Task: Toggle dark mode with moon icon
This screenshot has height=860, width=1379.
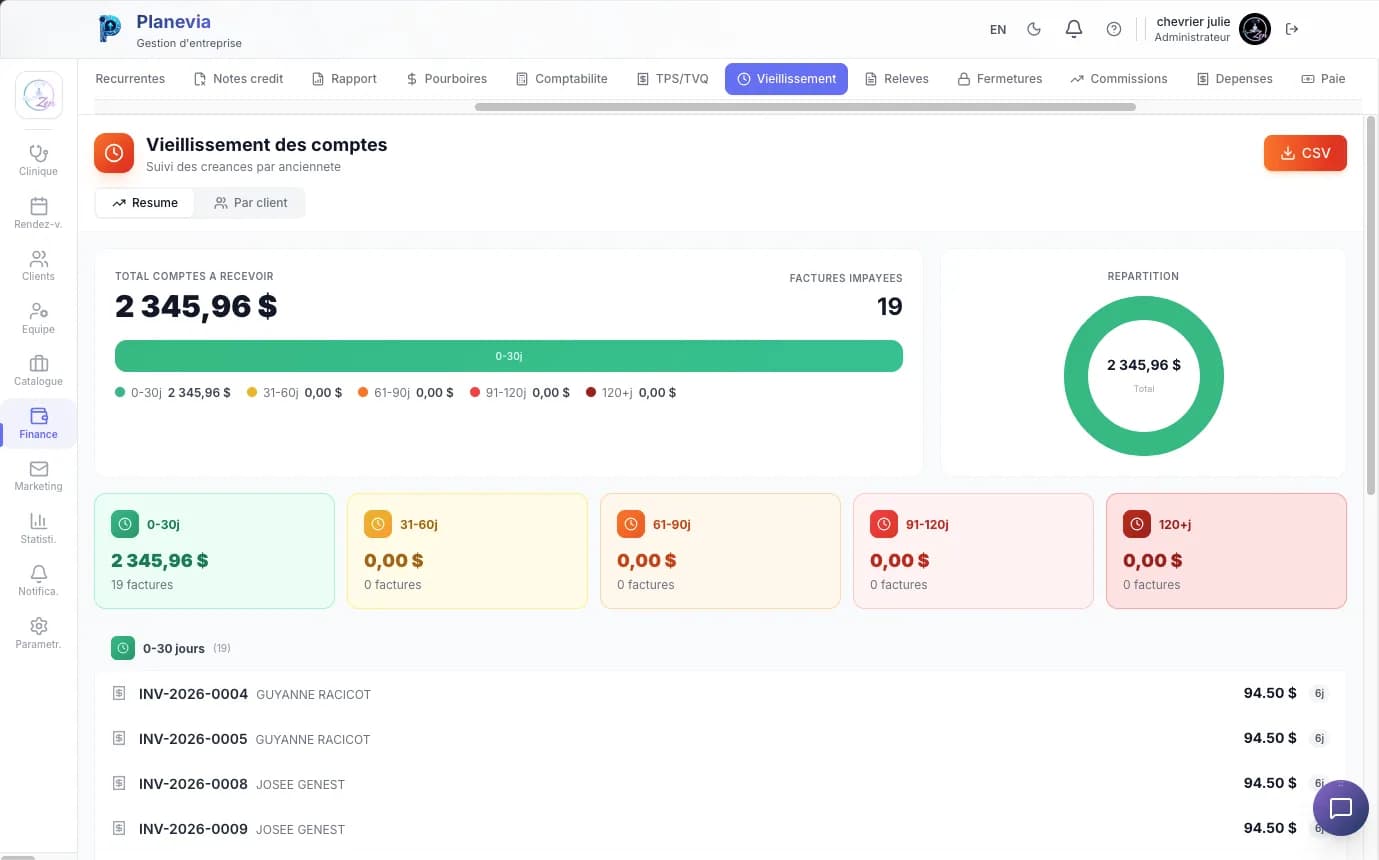Action: coord(1034,29)
